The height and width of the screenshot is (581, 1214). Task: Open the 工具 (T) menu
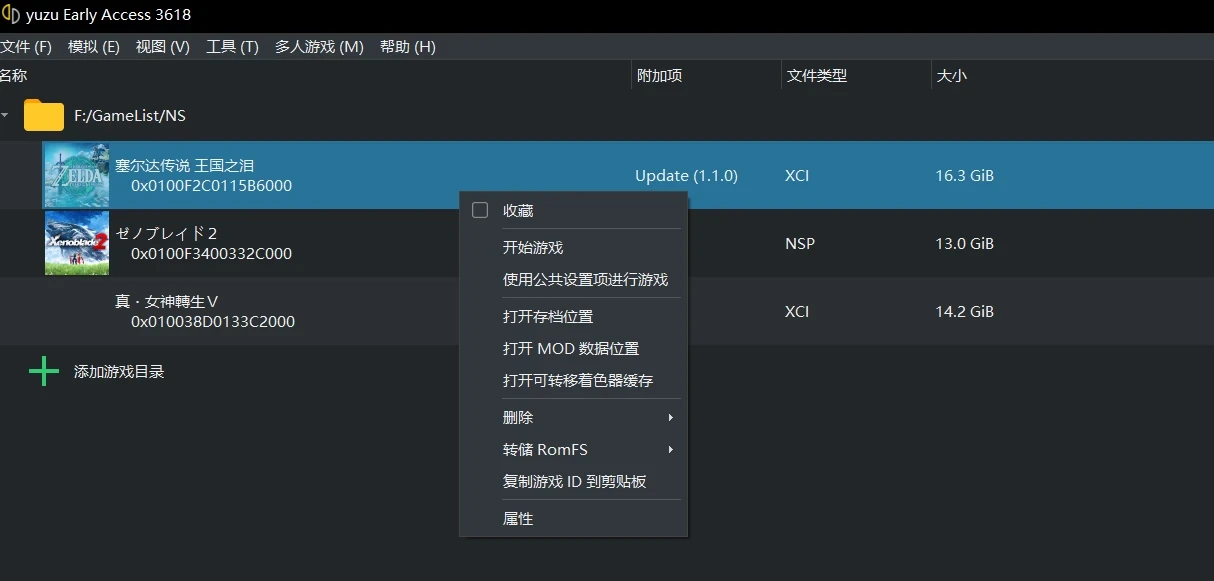[232, 47]
